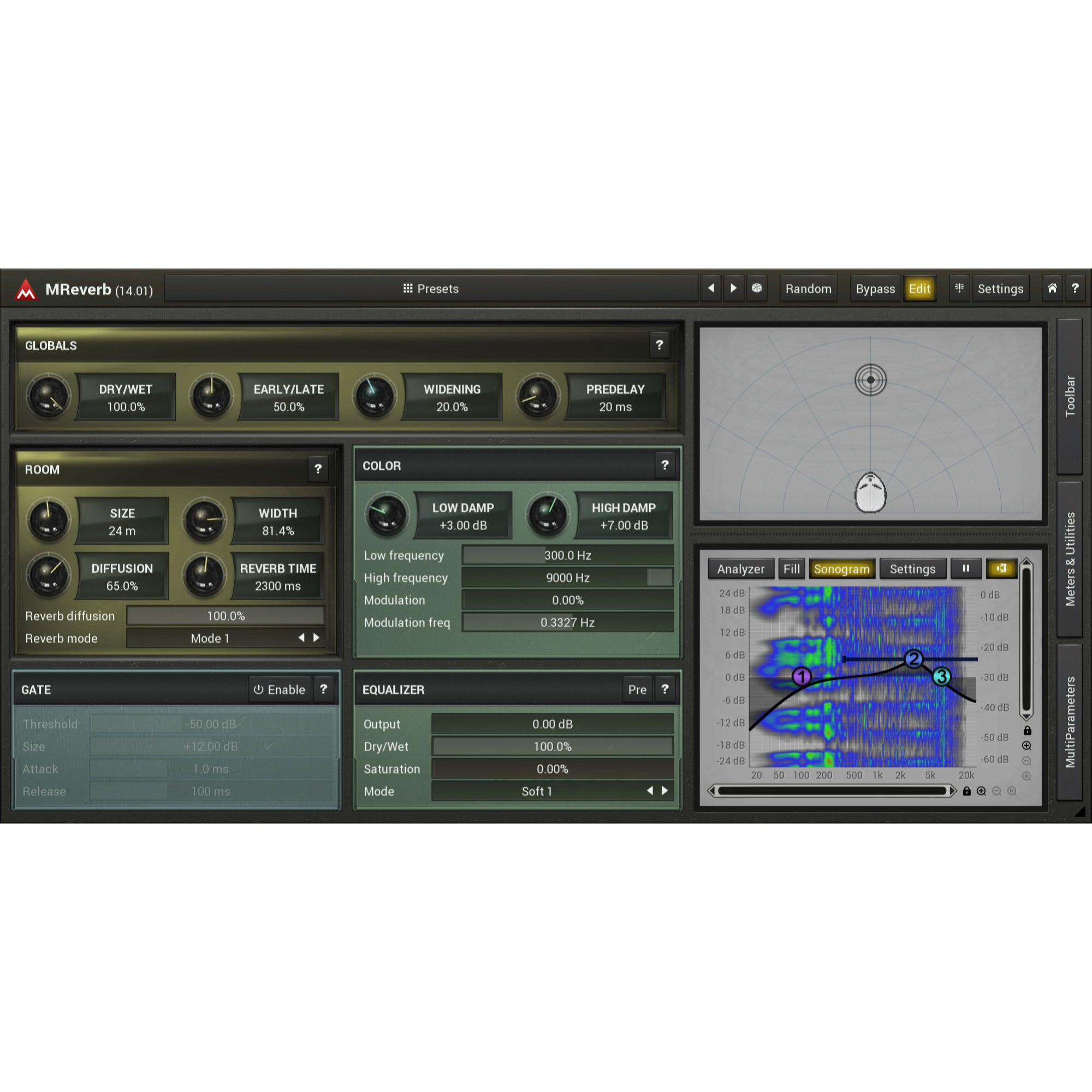This screenshot has width=1092, height=1092.
Task: Toggle Sonogram display
Action: pyautogui.click(x=841, y=569)
